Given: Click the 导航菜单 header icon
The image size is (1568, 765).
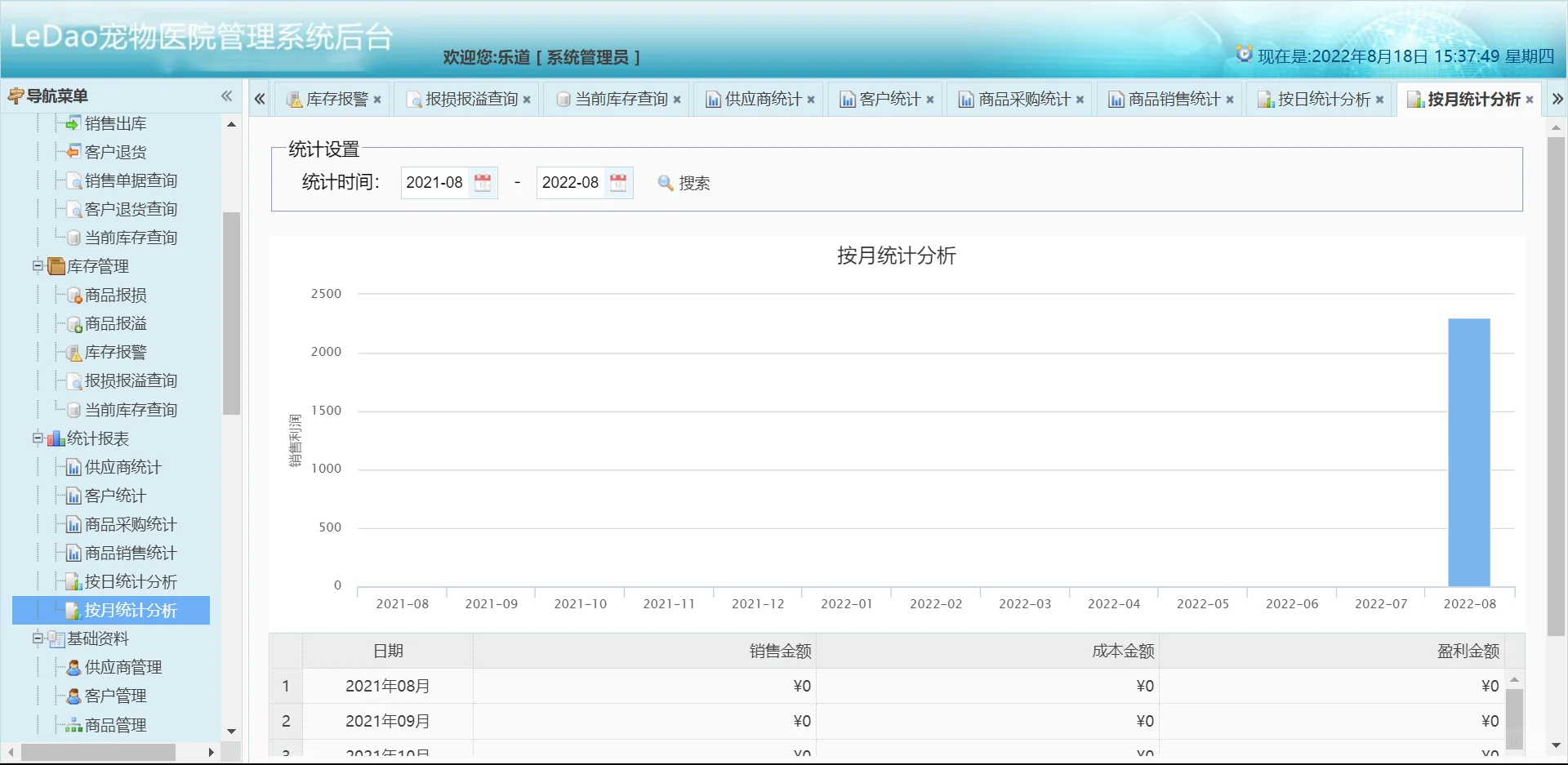Looking at the screenshot, I should (x=16, y=96).
